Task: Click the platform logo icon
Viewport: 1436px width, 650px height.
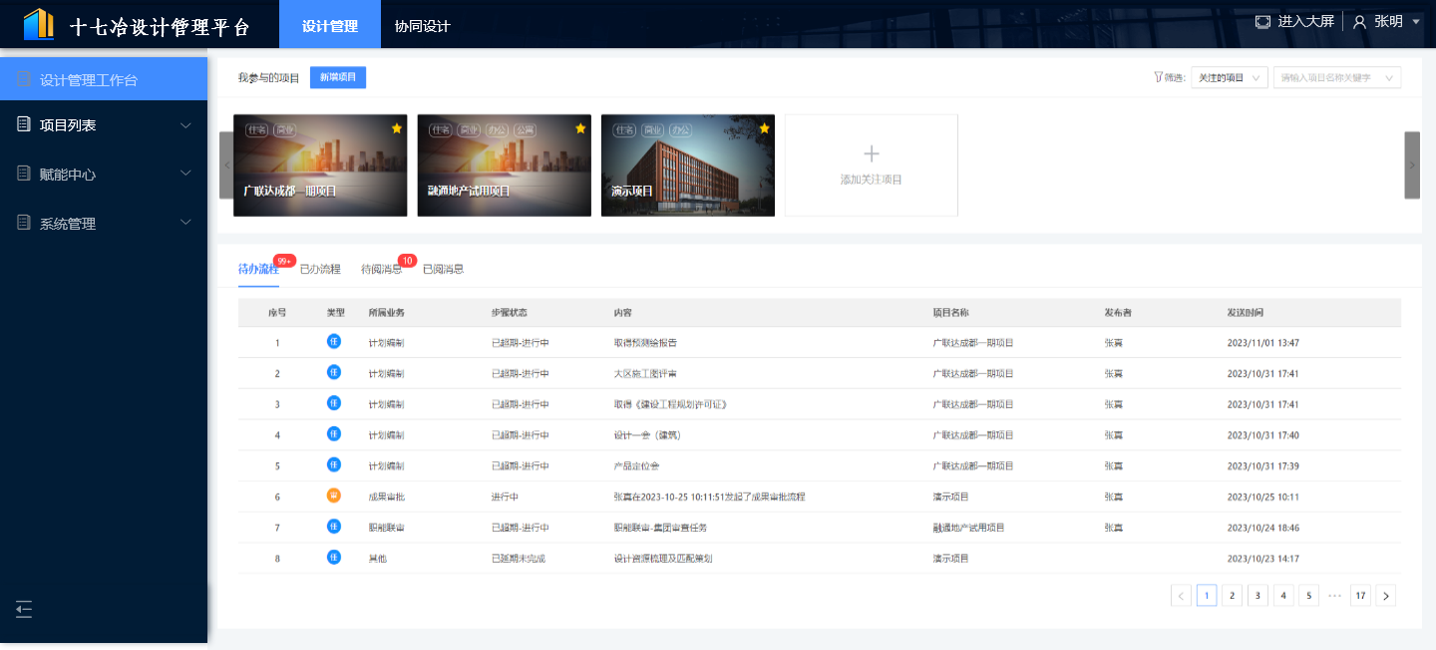Action: pos(39,24)
